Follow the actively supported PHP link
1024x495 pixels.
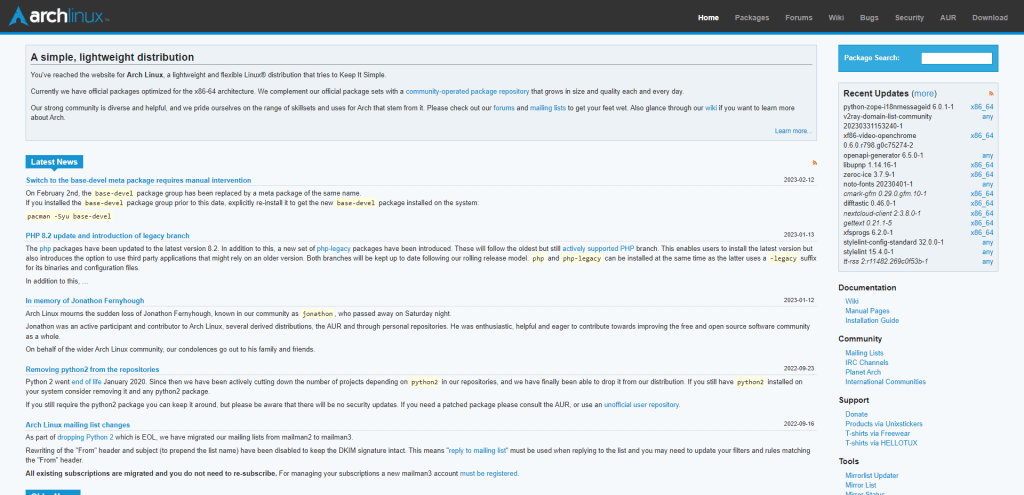point(598,249)
